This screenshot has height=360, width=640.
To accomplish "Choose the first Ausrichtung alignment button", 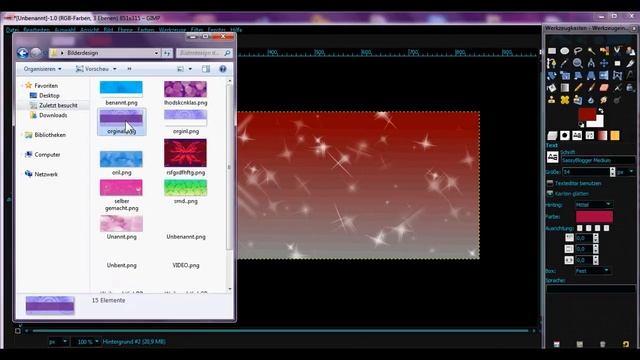I will 580,228.
